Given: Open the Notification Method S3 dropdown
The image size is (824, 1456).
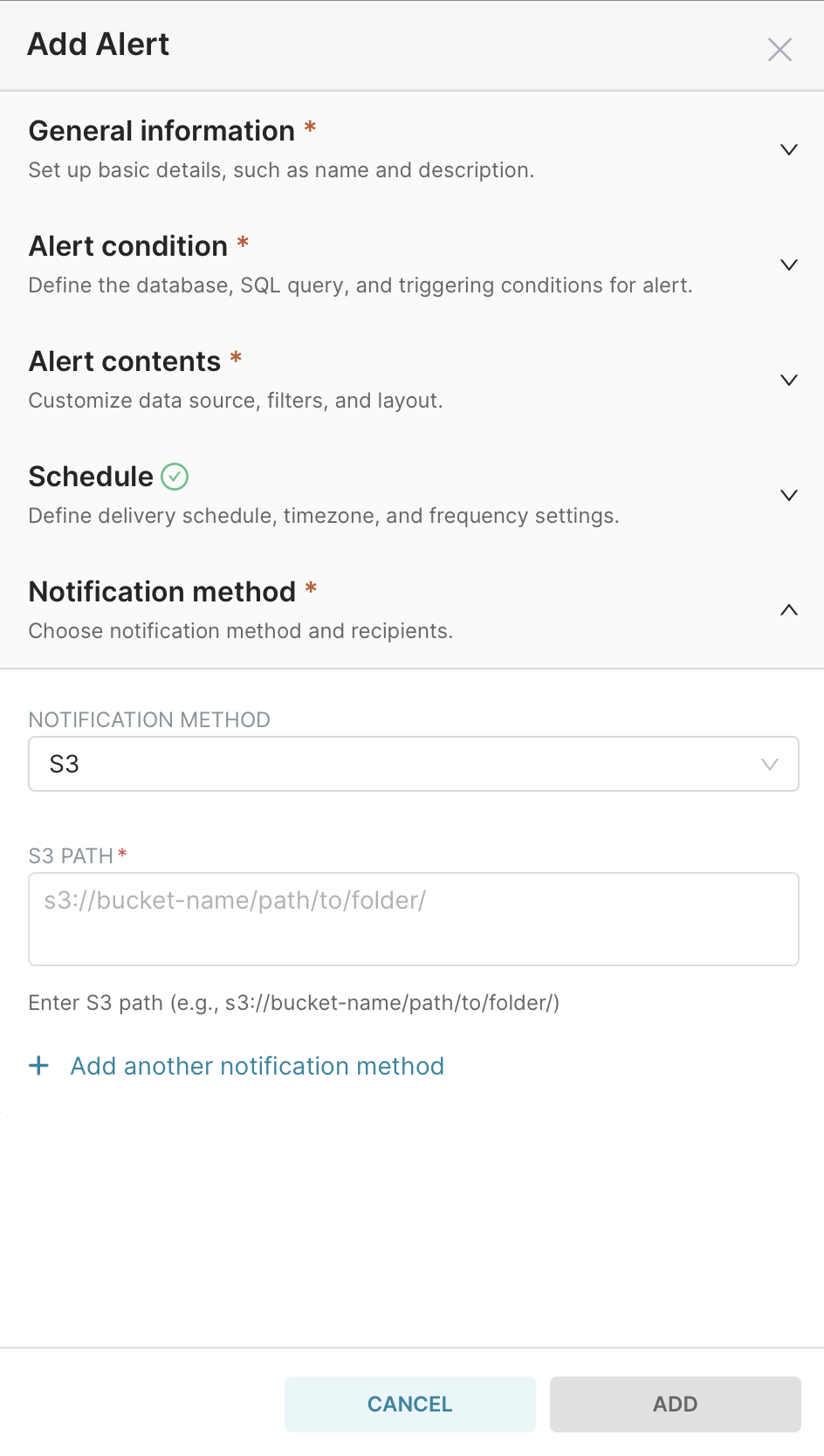Looking at the screenshot, I should 413,765.
